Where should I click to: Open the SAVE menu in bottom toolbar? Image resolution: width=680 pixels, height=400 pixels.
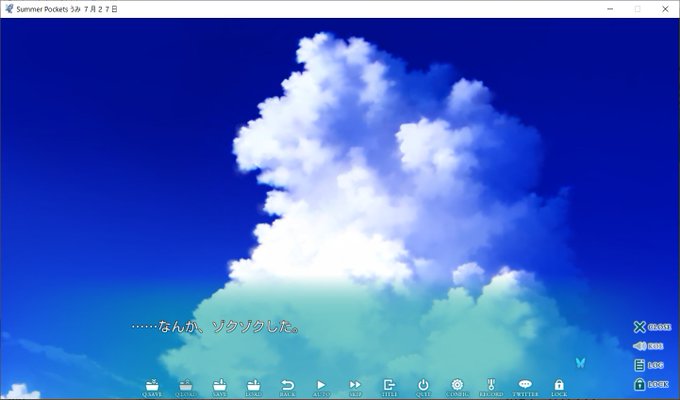(x=219, y=387)
